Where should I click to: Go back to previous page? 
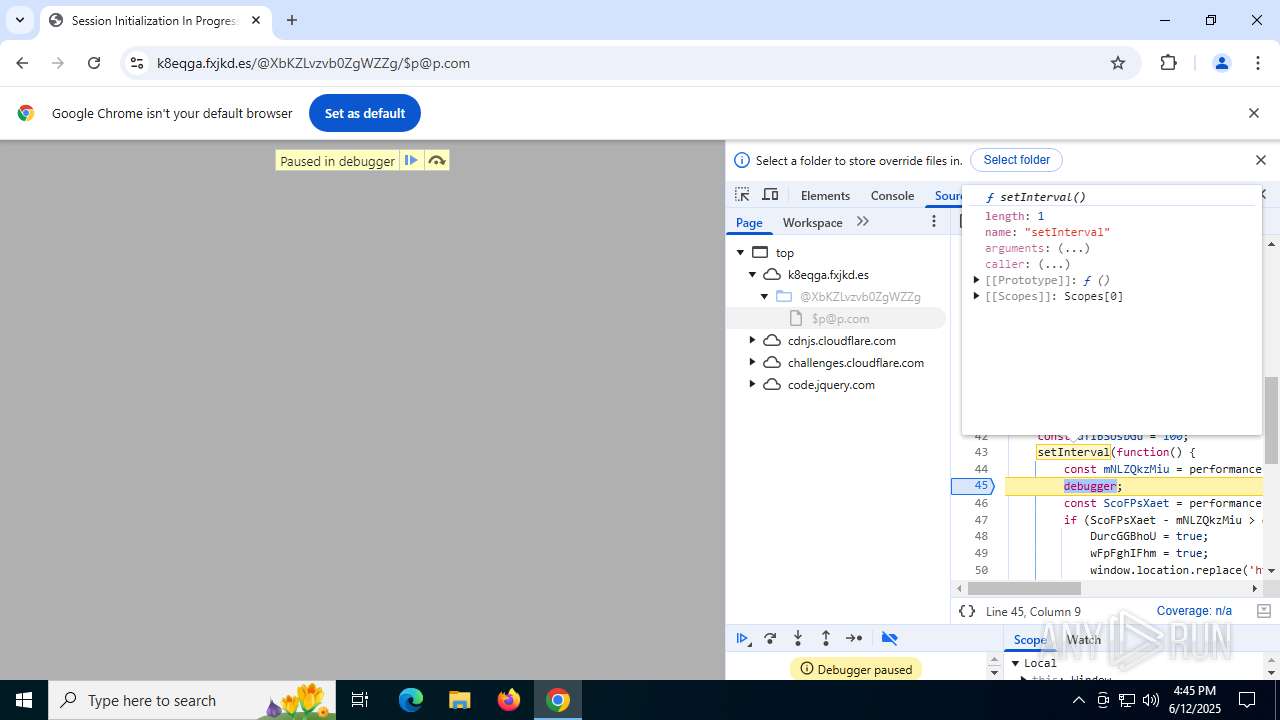(22, 63)
